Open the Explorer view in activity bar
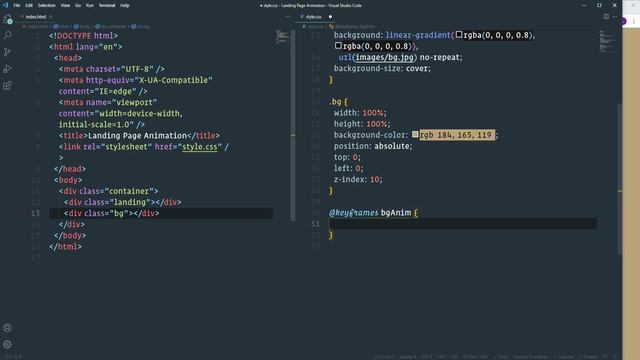 click(x=7, y=19)
